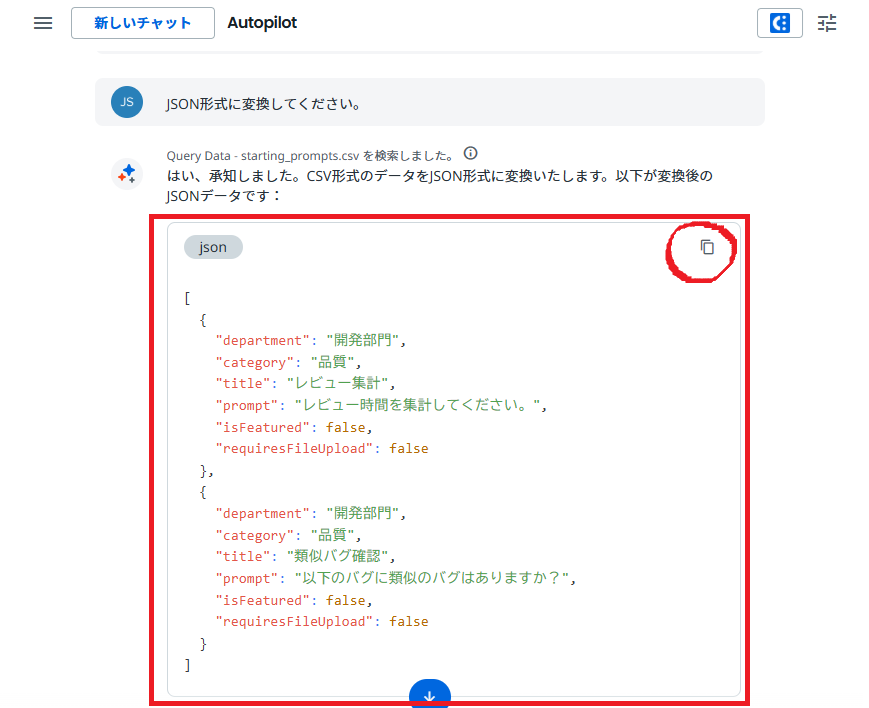Screen dimensions: 869x708
Task: Copy the JSON code block contents
Action: click(x=707, y=247)
